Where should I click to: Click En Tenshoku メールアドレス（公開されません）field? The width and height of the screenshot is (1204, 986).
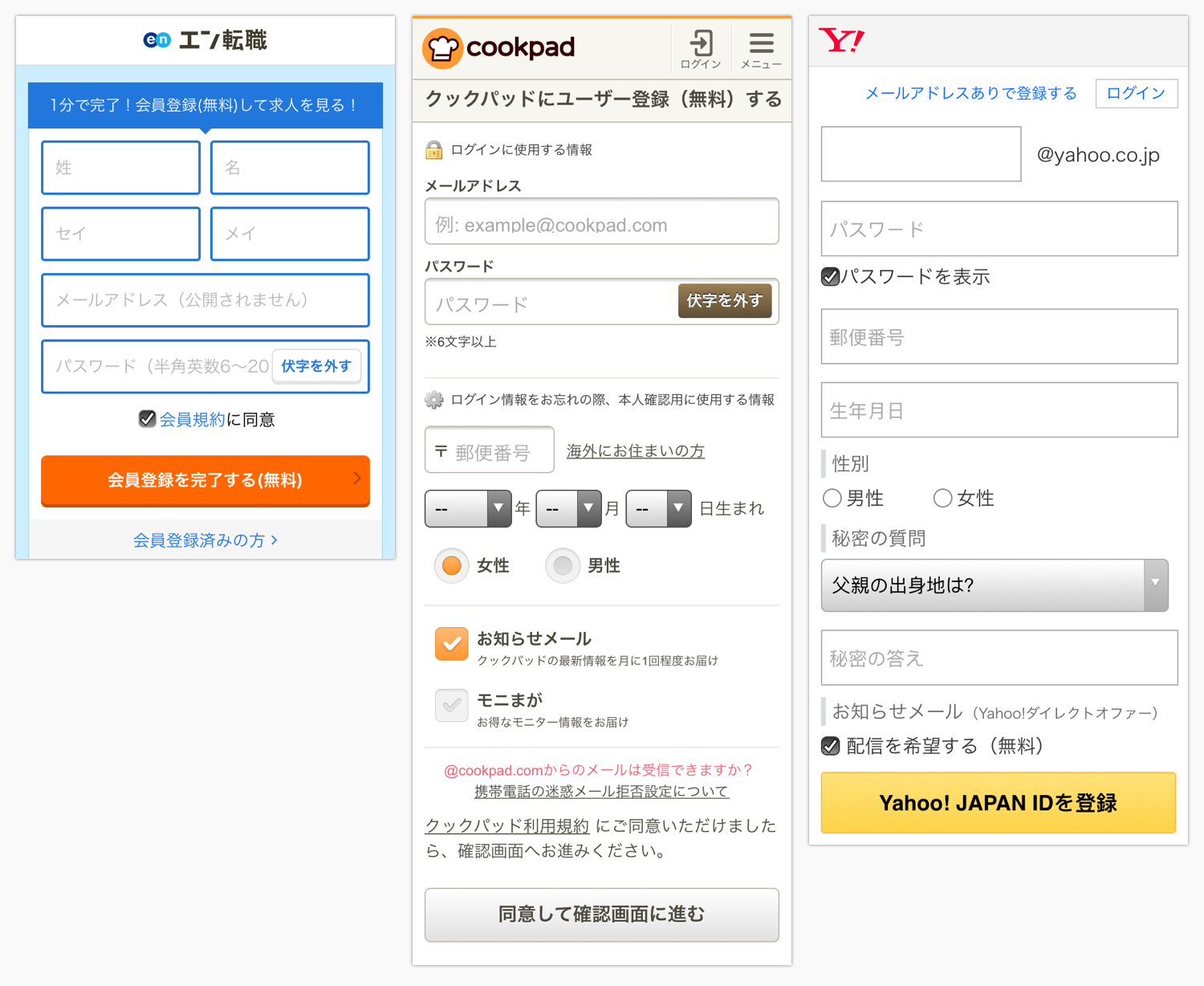(x=205, y=300)
